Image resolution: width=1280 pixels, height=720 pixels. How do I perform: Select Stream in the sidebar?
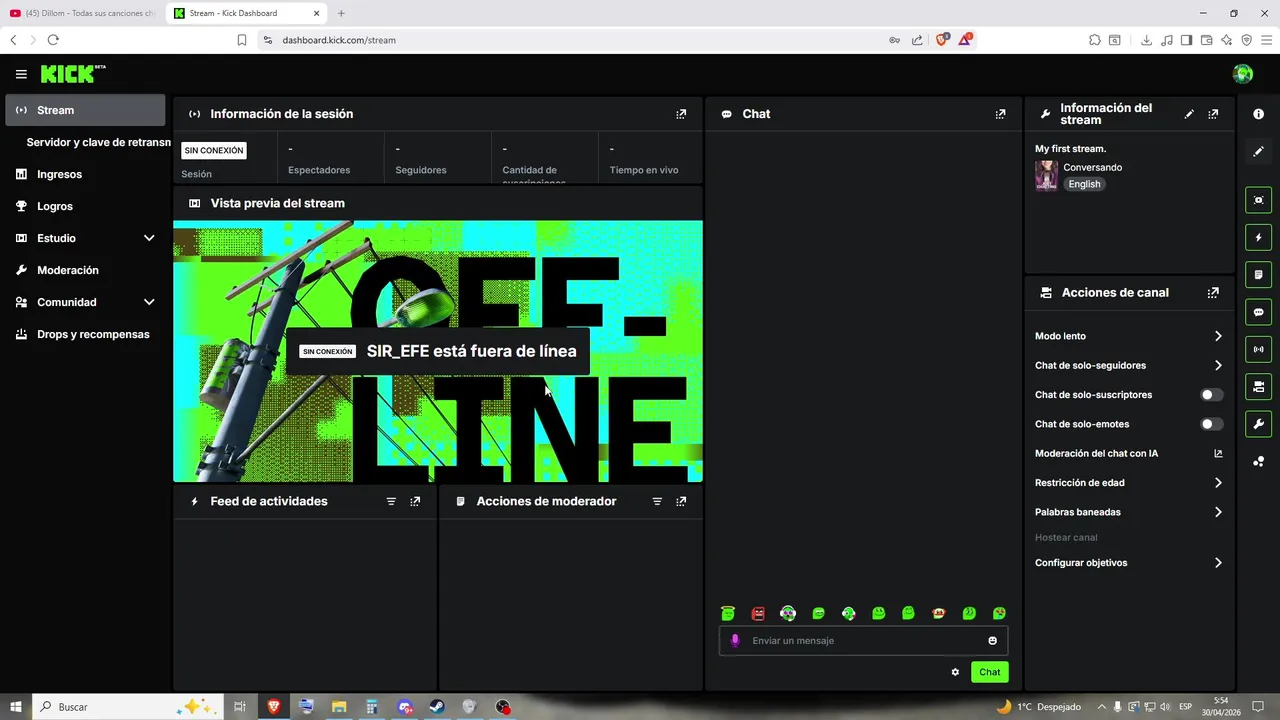(x=85, y=110)
